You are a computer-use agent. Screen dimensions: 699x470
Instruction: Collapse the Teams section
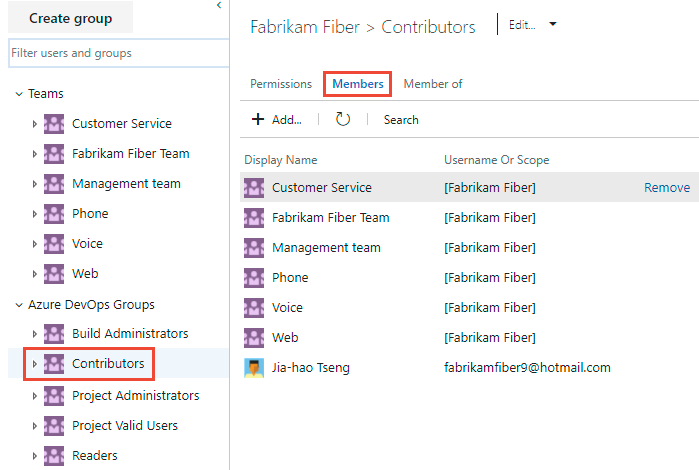click(x=19, y=94)
